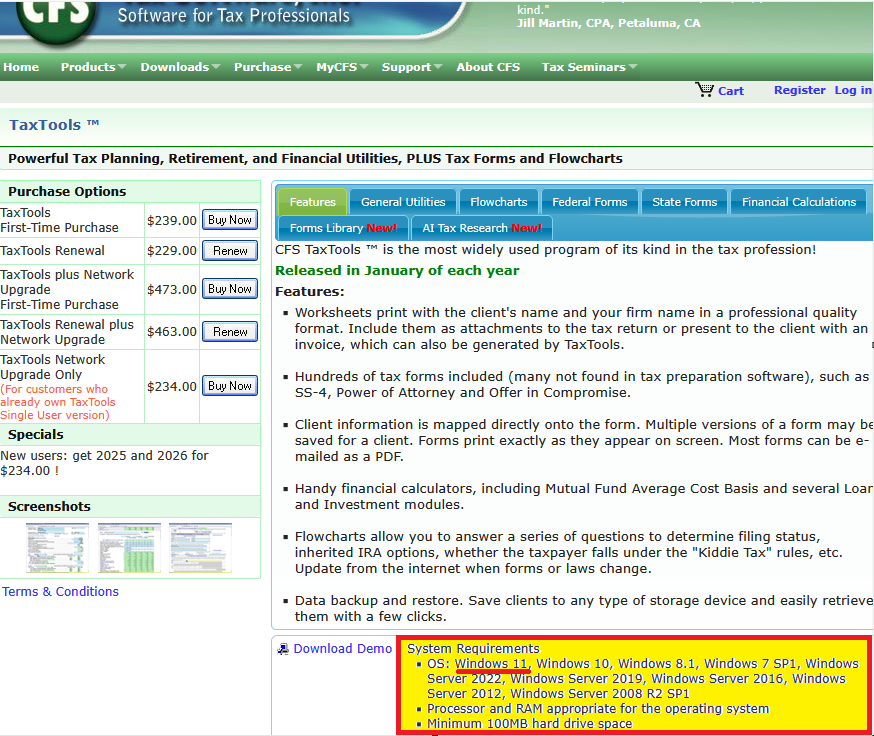Image resolution: width=874 pixels, height=736 pixels.
Task: Open the About CFS page
Action: pyautogui.click(x=488, y=67)
